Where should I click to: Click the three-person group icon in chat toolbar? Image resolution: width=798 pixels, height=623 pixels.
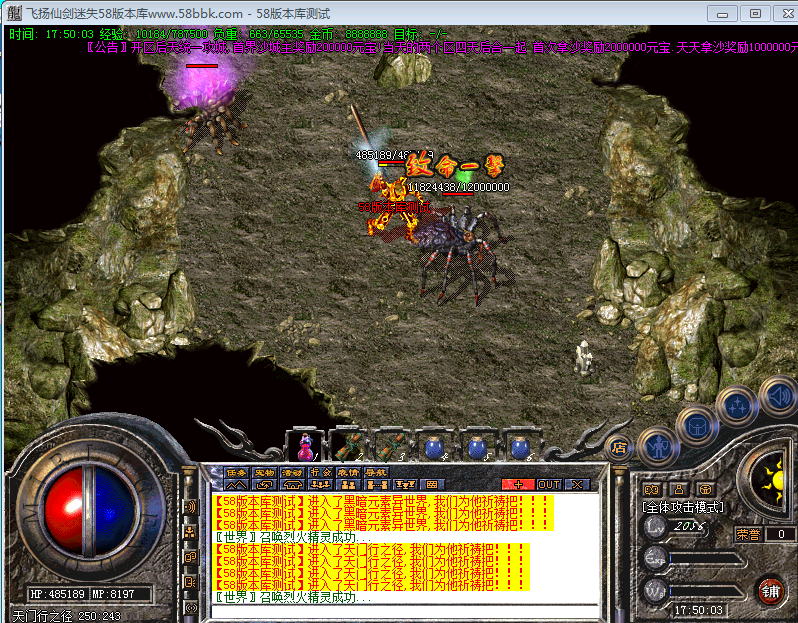320,485
